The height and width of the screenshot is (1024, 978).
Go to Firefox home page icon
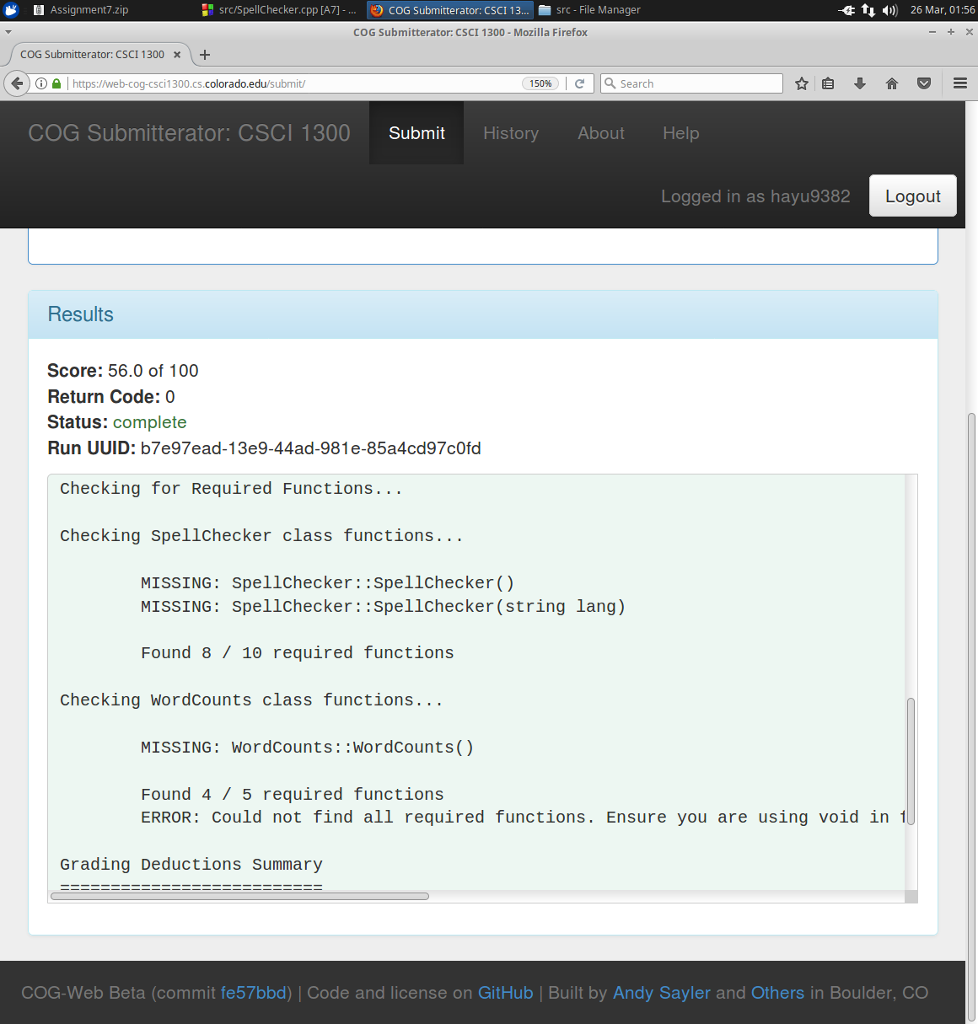click(892, 84)
